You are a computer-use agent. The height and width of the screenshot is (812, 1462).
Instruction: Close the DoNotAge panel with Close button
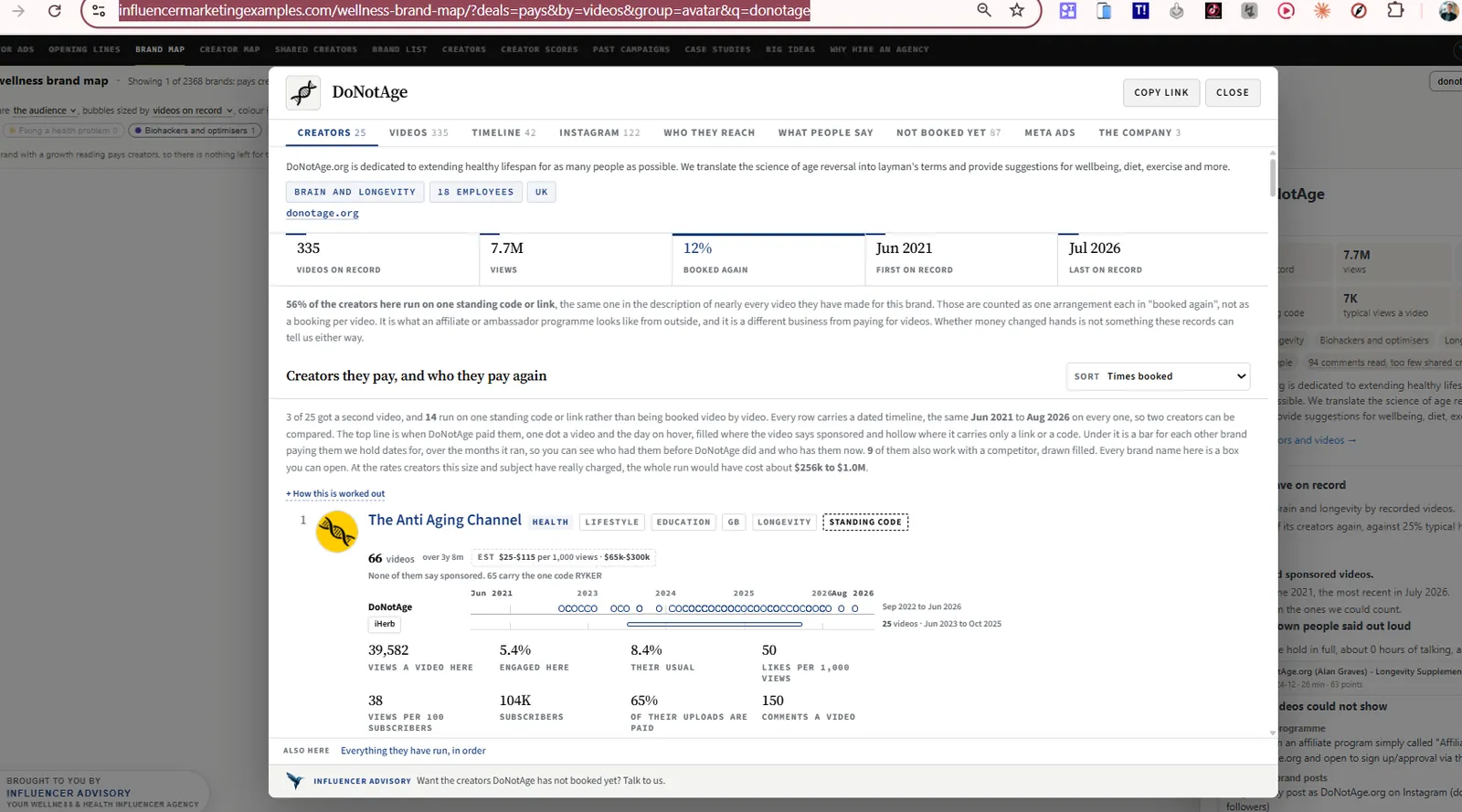[1233, 92]
